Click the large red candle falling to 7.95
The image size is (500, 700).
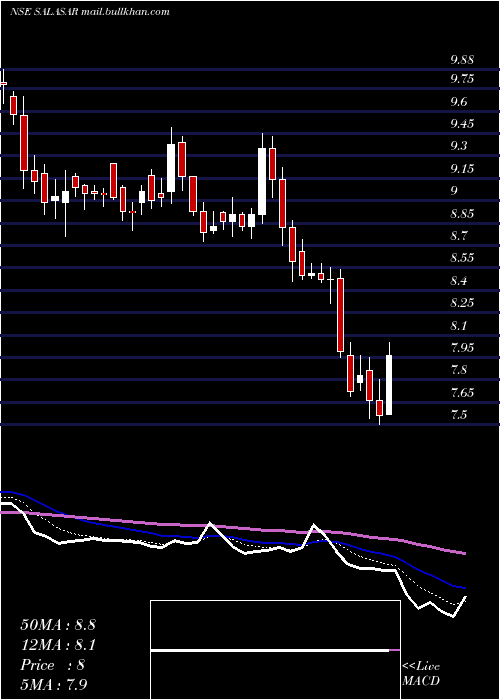[x=341, y=314]
